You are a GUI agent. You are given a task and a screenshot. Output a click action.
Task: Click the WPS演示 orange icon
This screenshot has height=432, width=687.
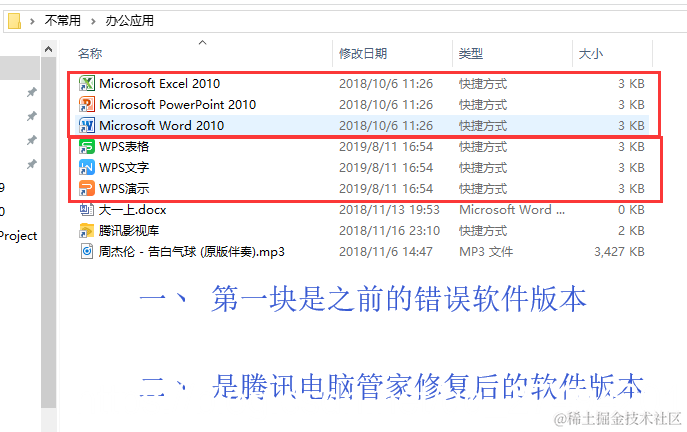[x=87, y=188]
